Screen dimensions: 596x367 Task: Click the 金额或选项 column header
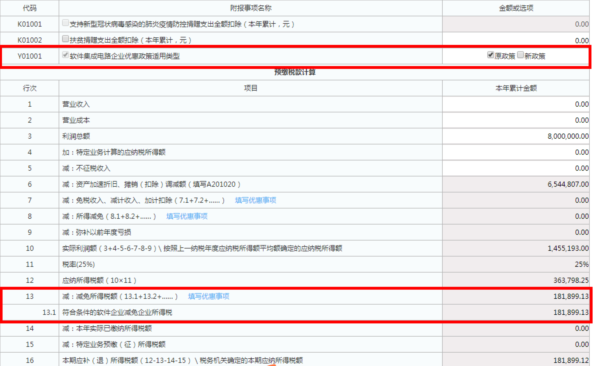click(516, 8)
